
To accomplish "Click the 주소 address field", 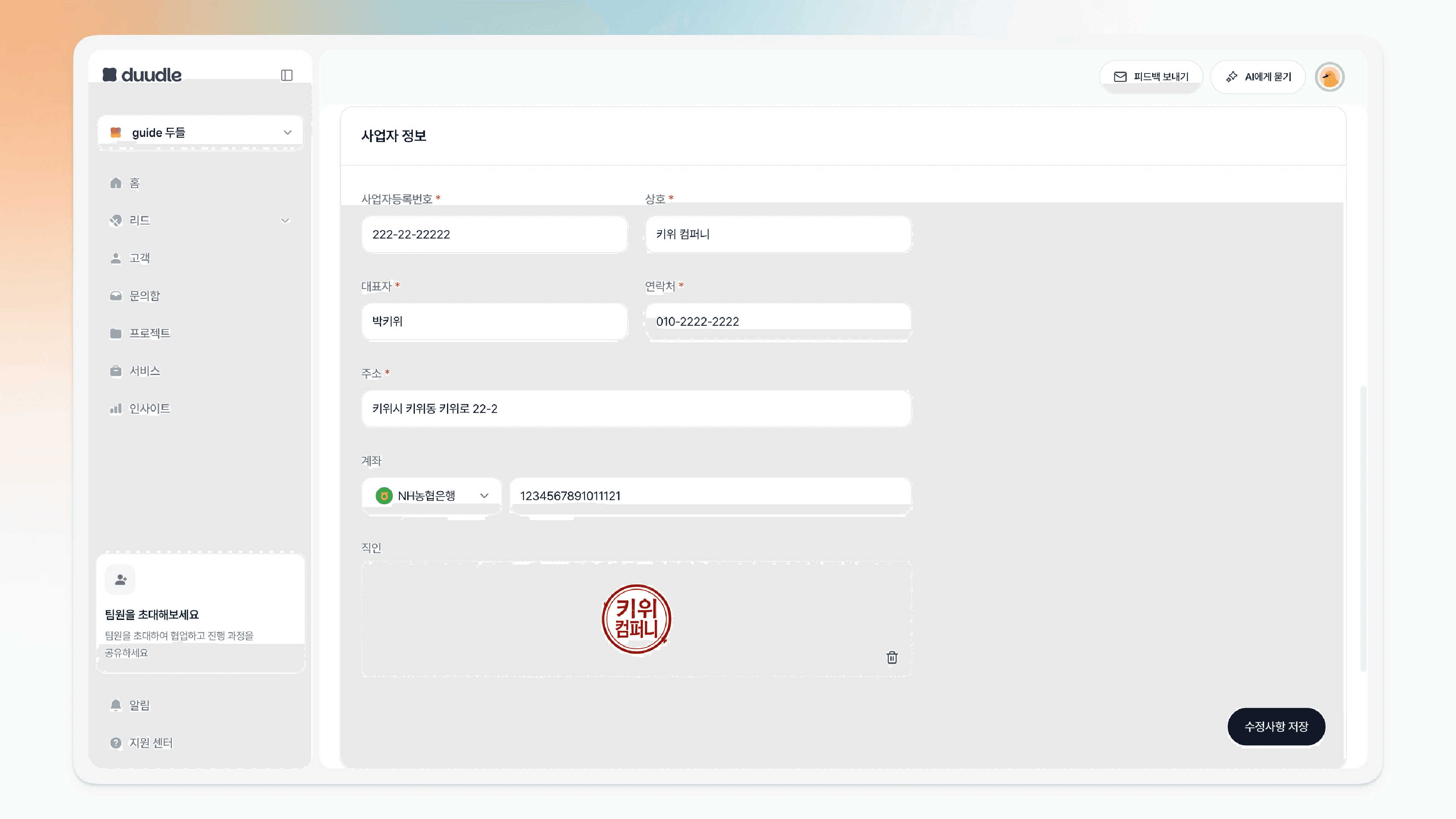I will pos(637,409).
